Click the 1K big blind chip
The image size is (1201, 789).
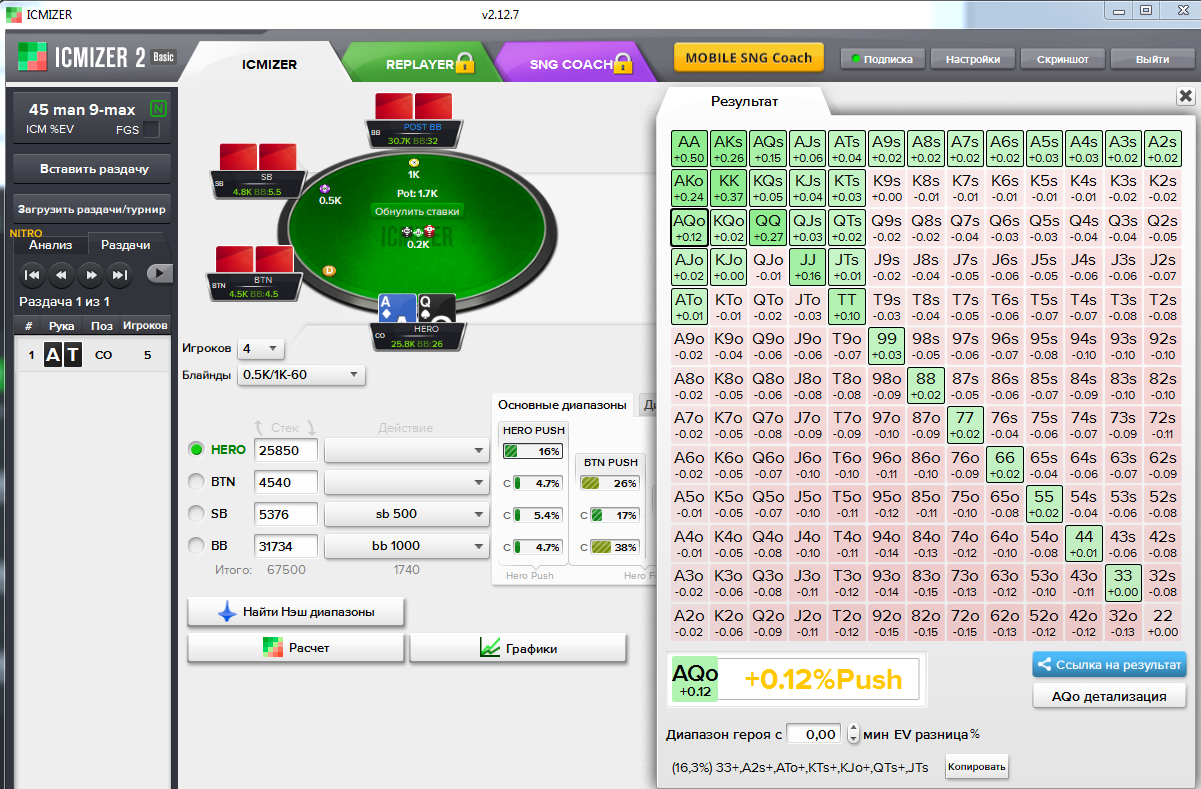click(413, 162)
